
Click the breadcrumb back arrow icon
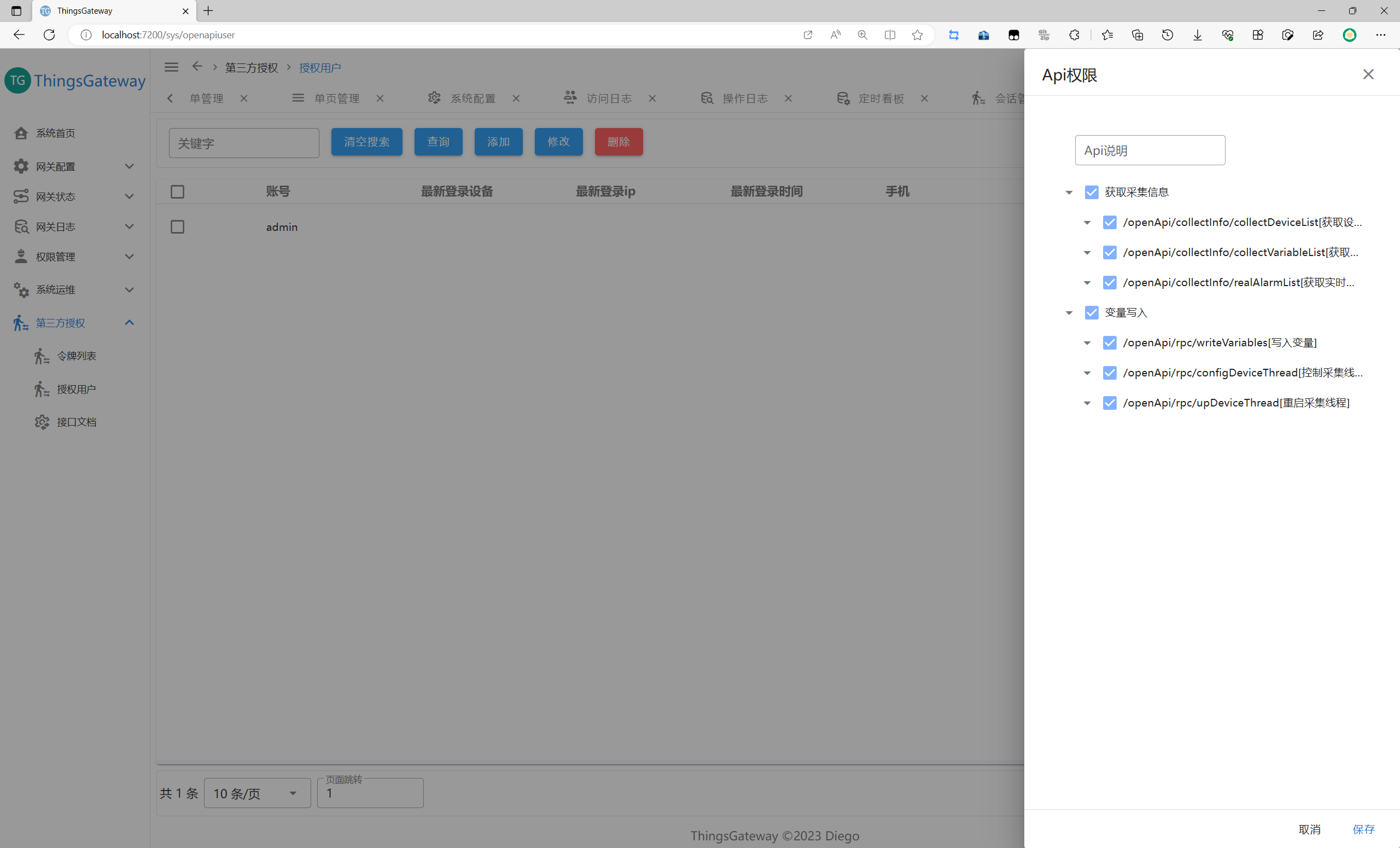click(x=196, y=67)
